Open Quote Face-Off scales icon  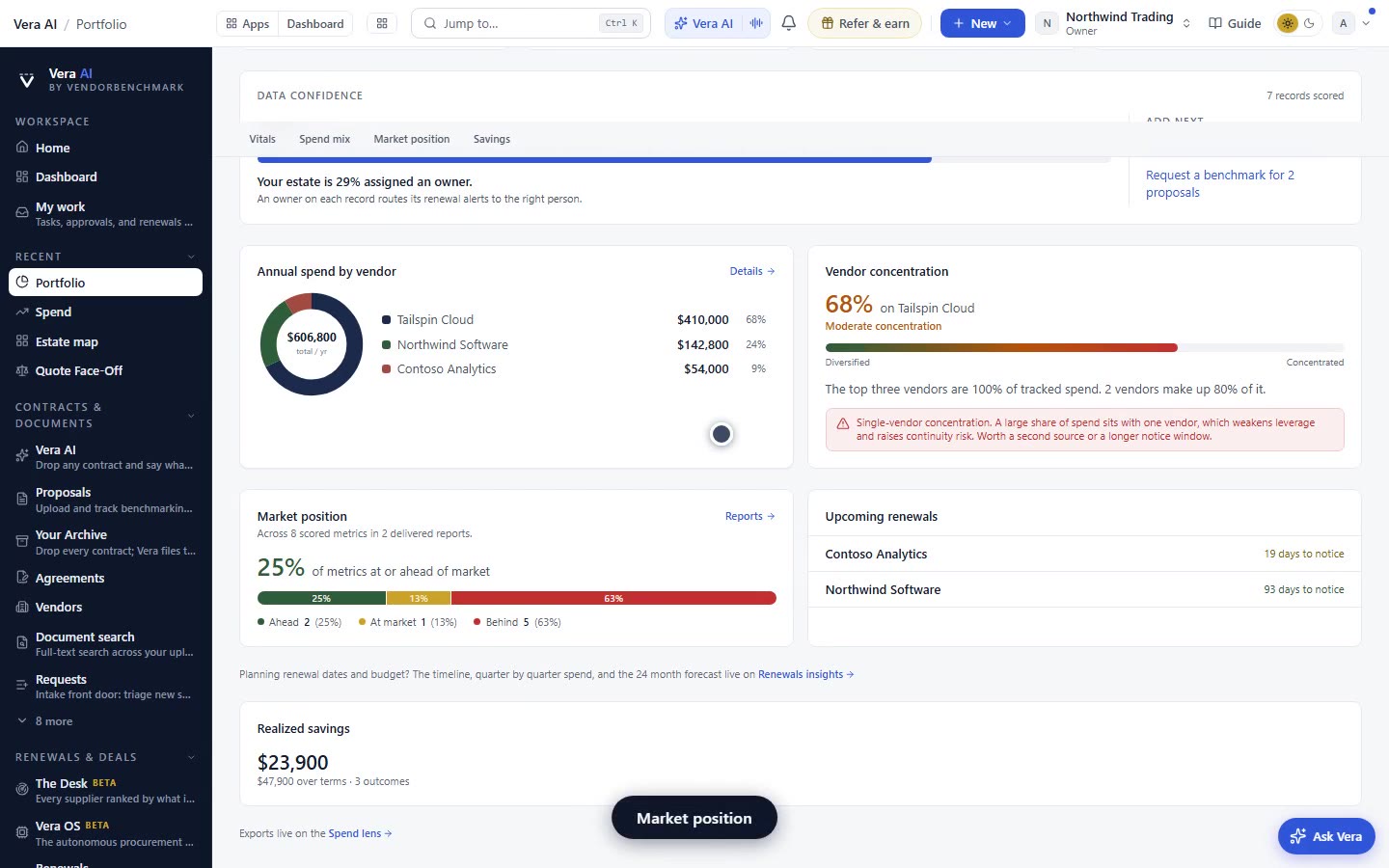pos(22,370)
